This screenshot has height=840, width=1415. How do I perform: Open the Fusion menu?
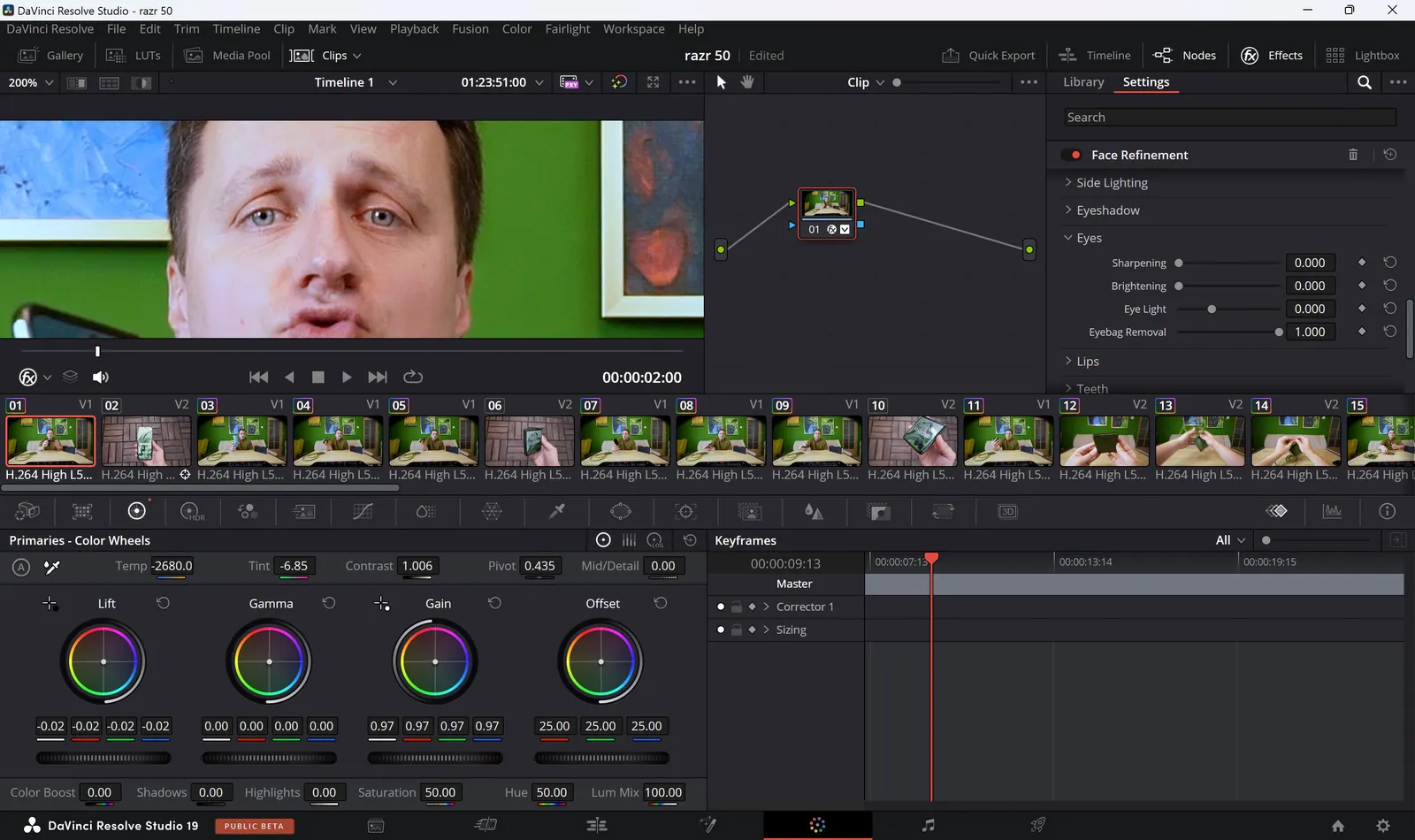[x=470, y=29]
